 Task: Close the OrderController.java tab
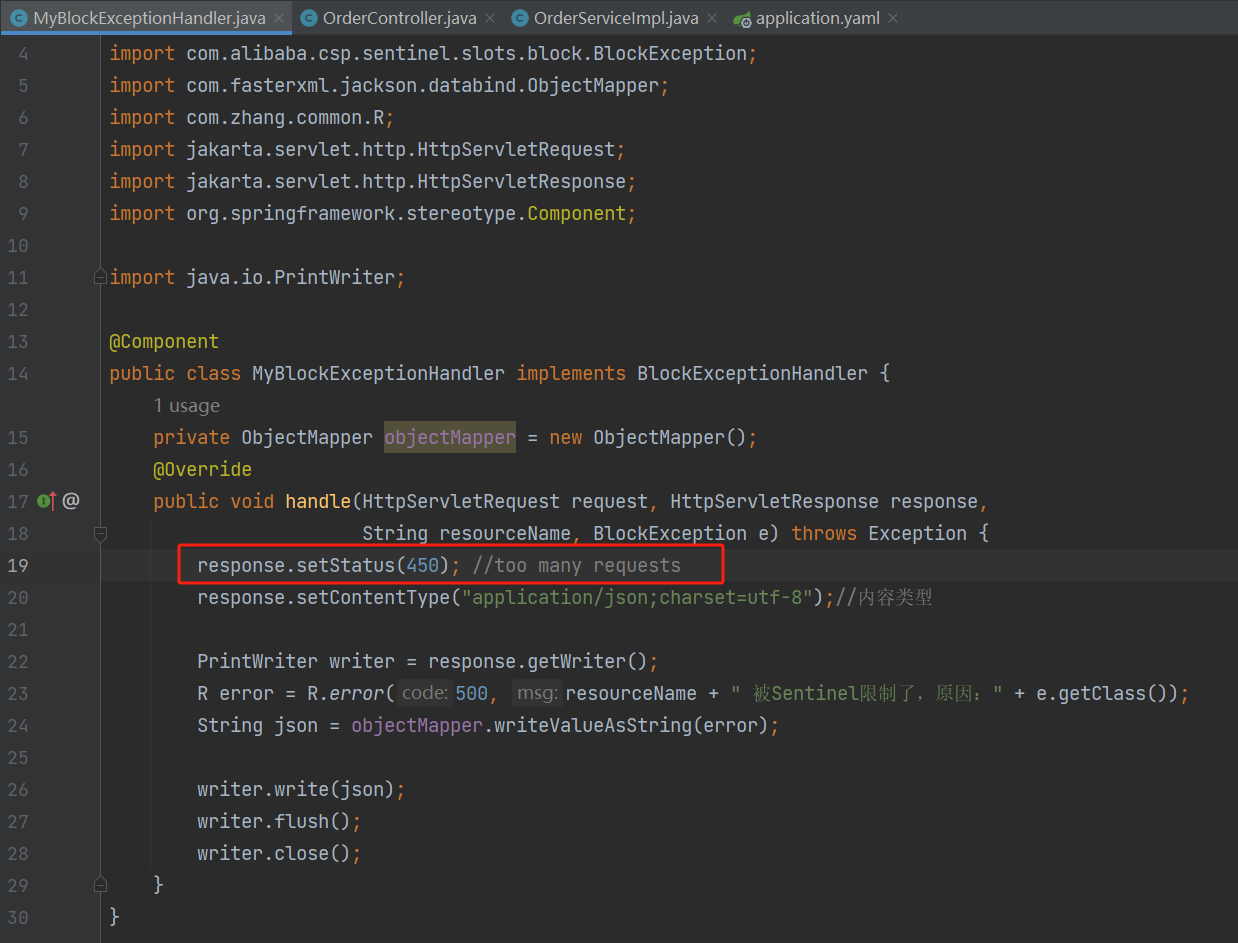pyautogui.click(x=490, y=18)
